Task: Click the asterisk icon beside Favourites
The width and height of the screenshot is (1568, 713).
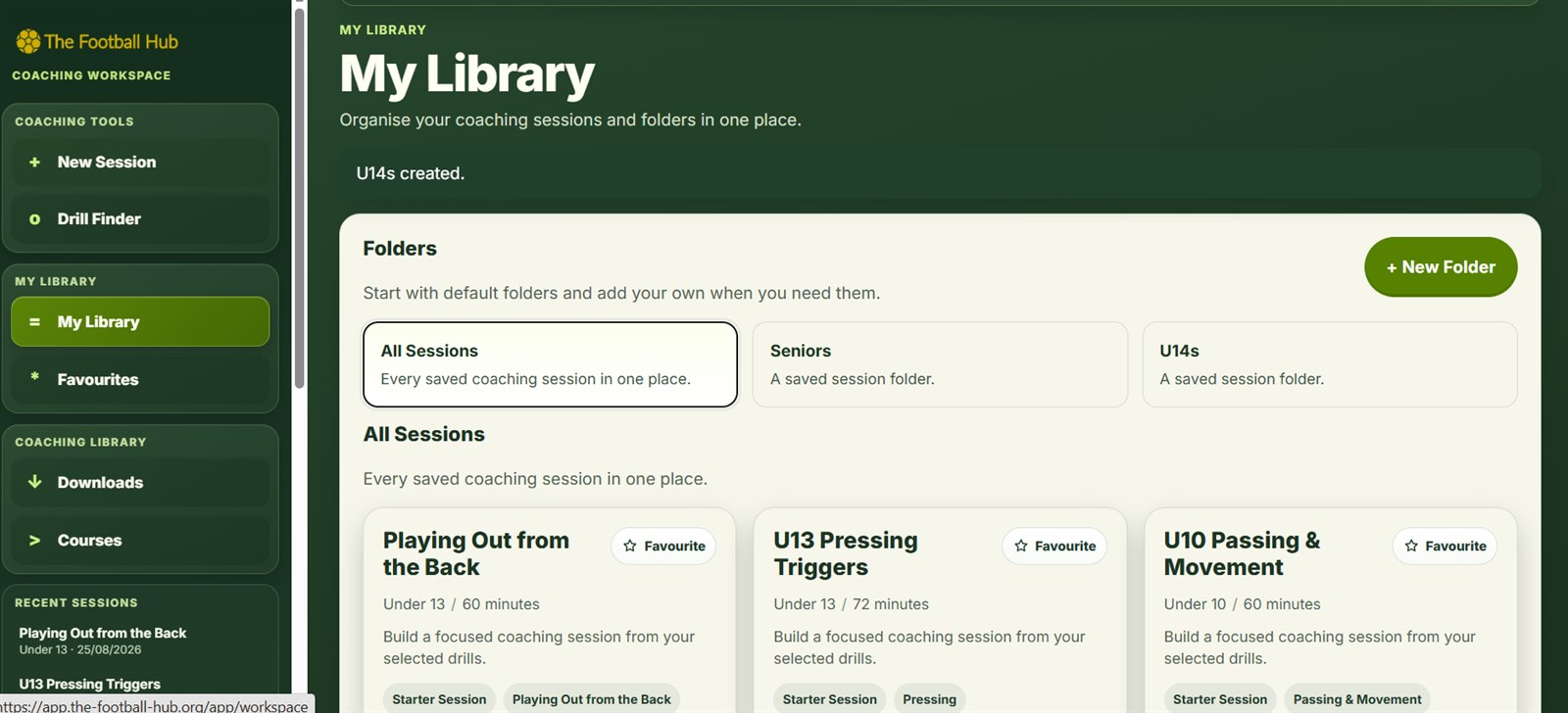Action: (35, 377)
